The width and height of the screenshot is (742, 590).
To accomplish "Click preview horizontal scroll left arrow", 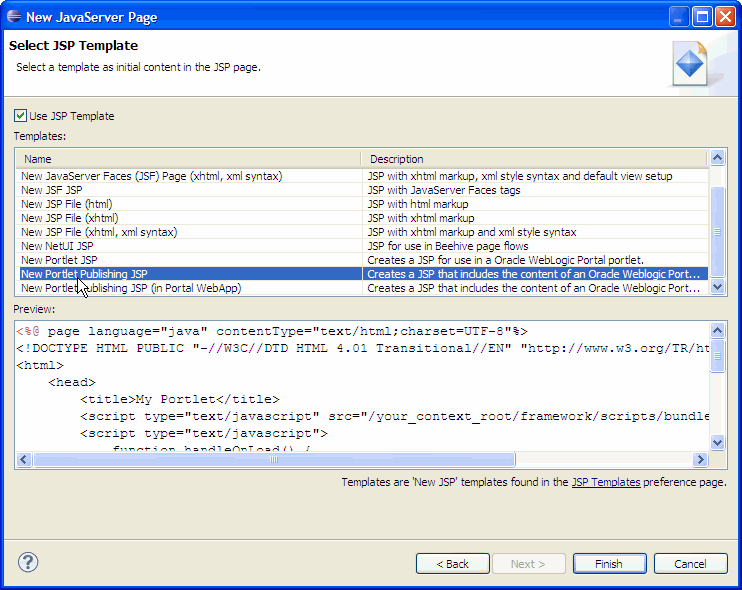I will click(x=24, y=459).
